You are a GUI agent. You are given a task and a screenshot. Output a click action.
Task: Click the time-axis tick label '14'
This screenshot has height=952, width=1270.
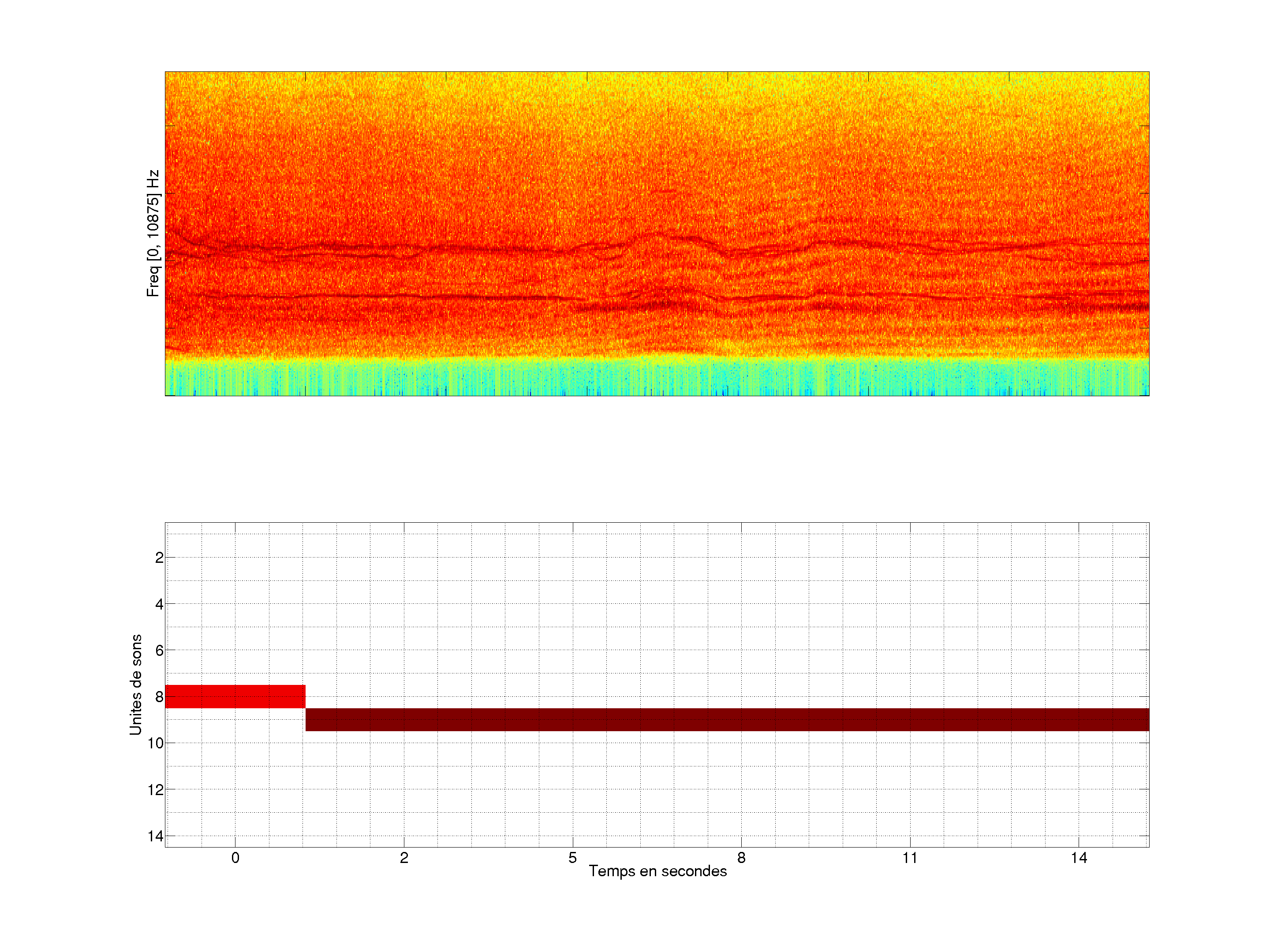[1079, 858]
